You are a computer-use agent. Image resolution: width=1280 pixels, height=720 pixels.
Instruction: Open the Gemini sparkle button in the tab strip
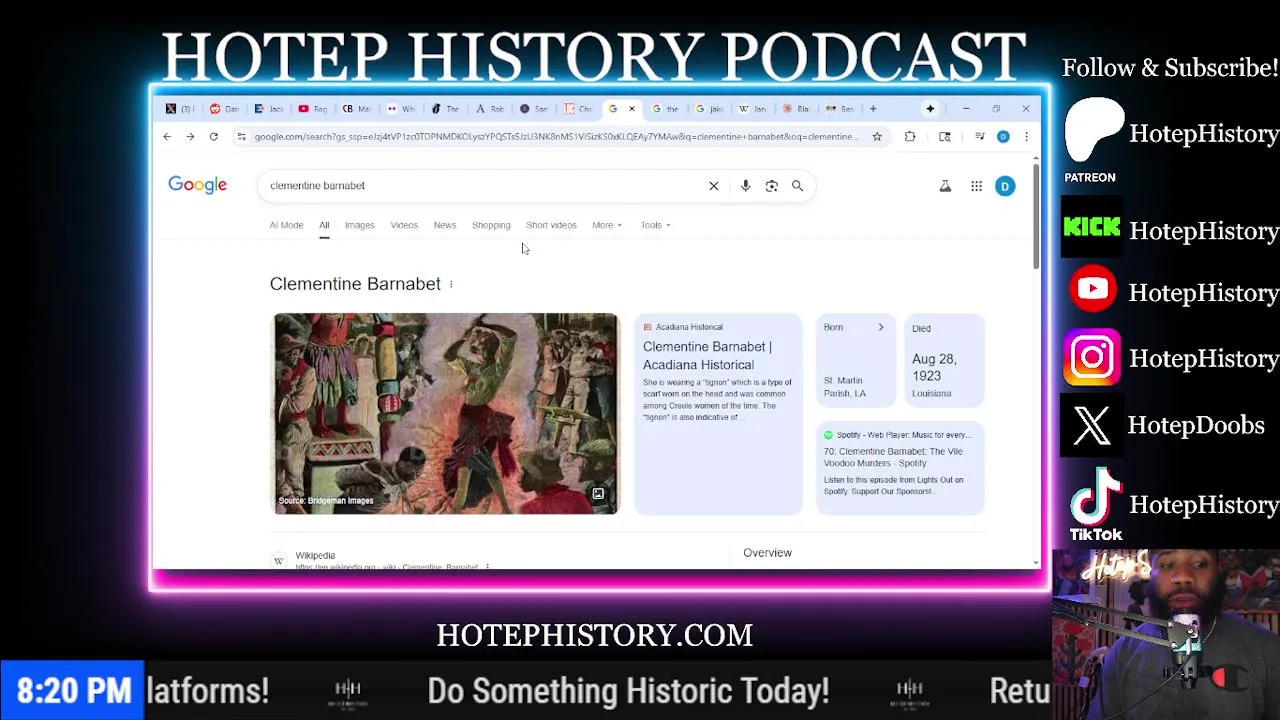click(x=930, y=109)
